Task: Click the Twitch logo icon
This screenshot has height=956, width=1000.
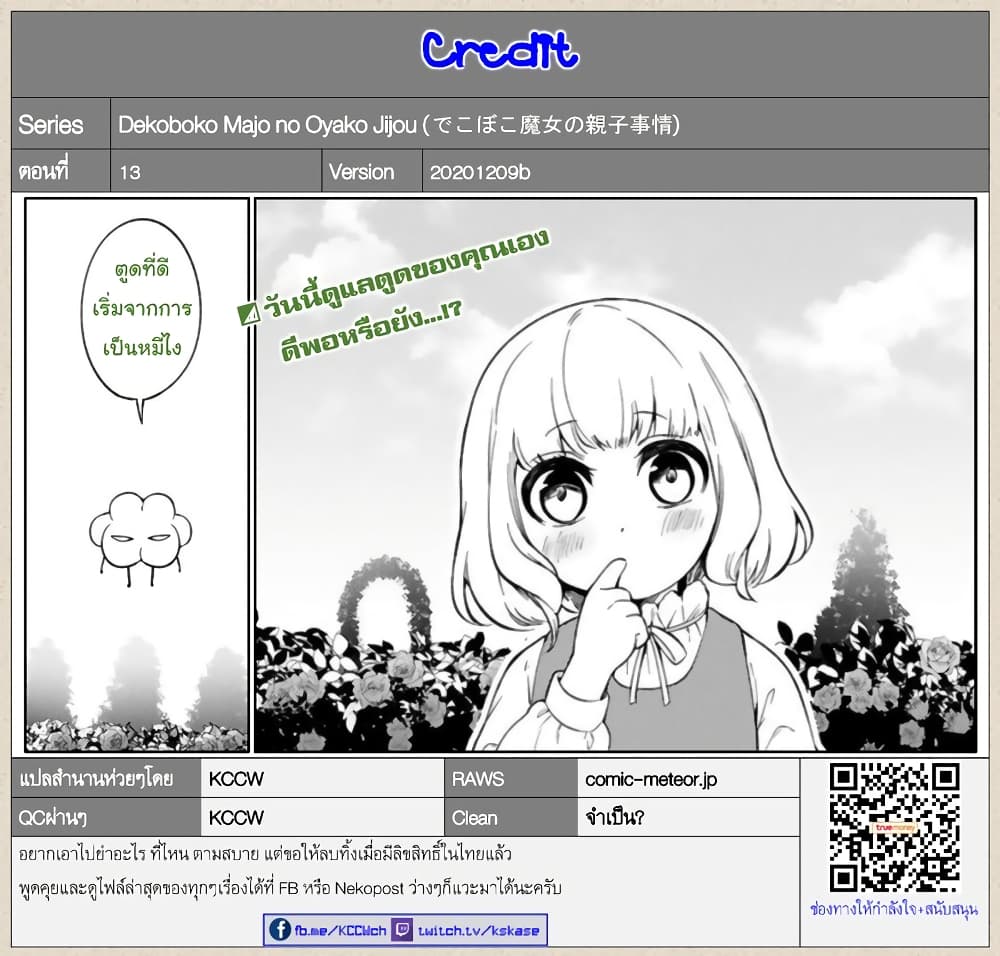Action: coord(402,930)
